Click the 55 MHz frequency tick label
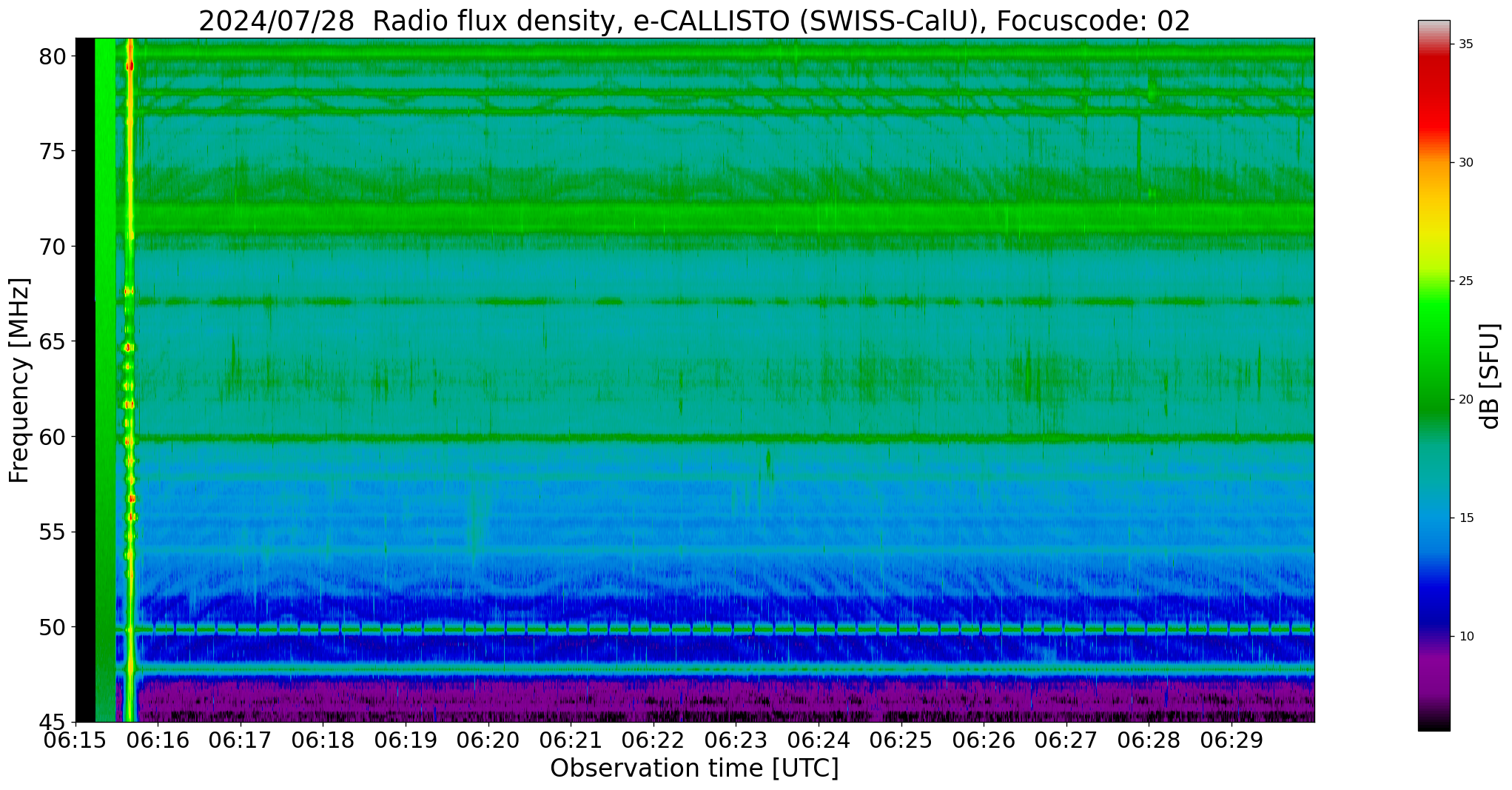The height and width of the screenshot is (790, 1512). [52, 532]
